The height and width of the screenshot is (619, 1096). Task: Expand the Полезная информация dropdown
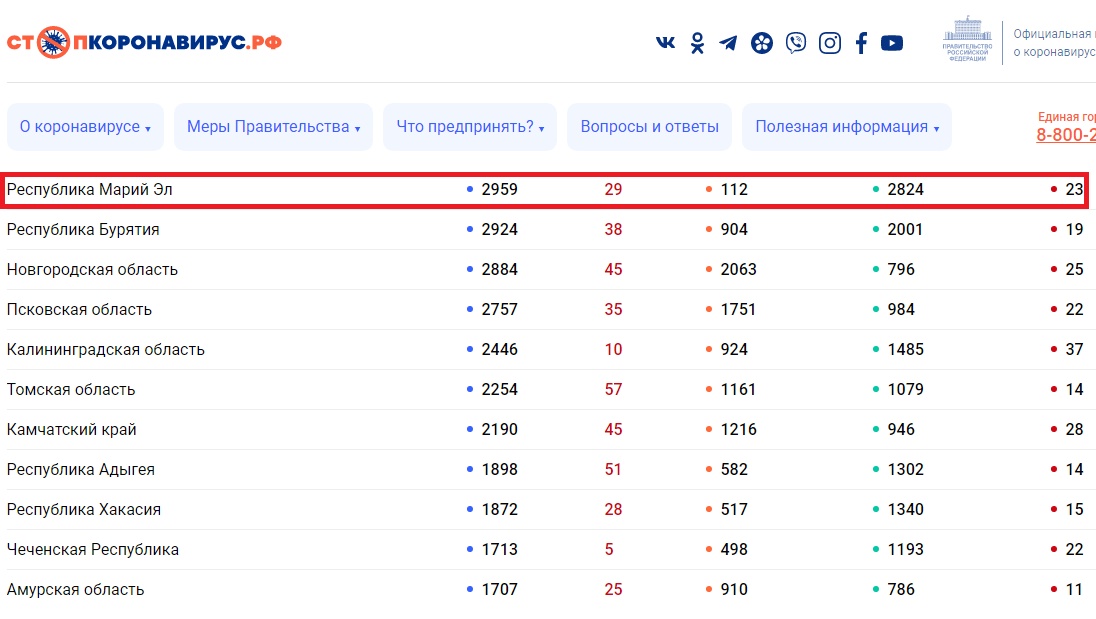point(846,127)
